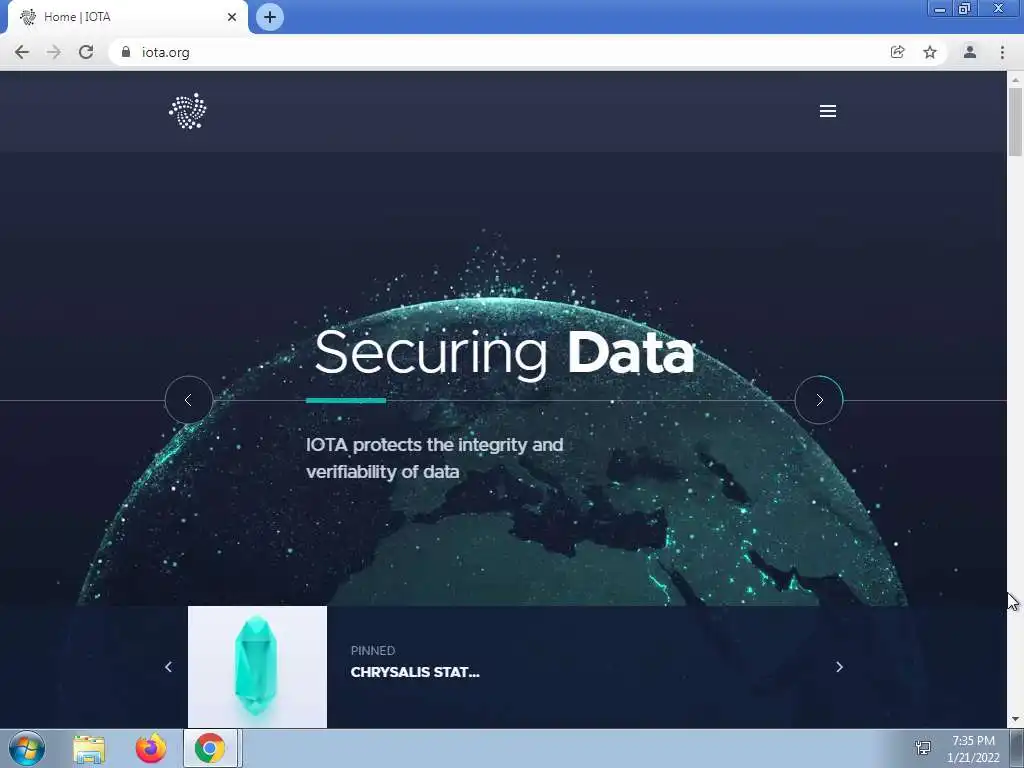Click the page vertical scrollbar thumb
This screenshot has height=768, width=1024.
(x=1015, y=121)
